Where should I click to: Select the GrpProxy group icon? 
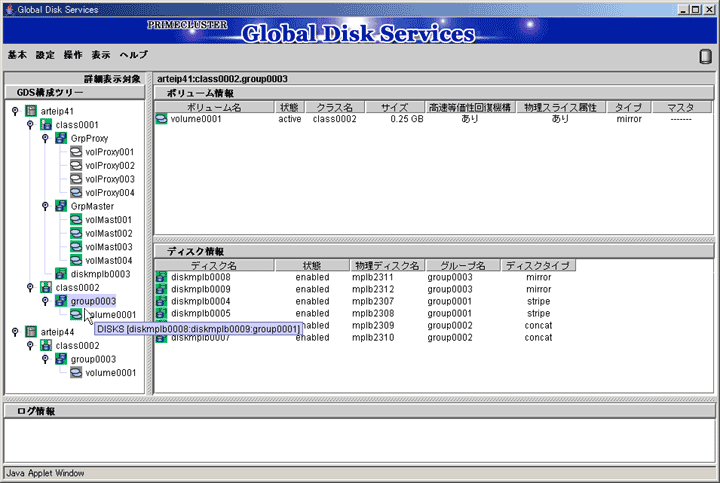[61, 138]
